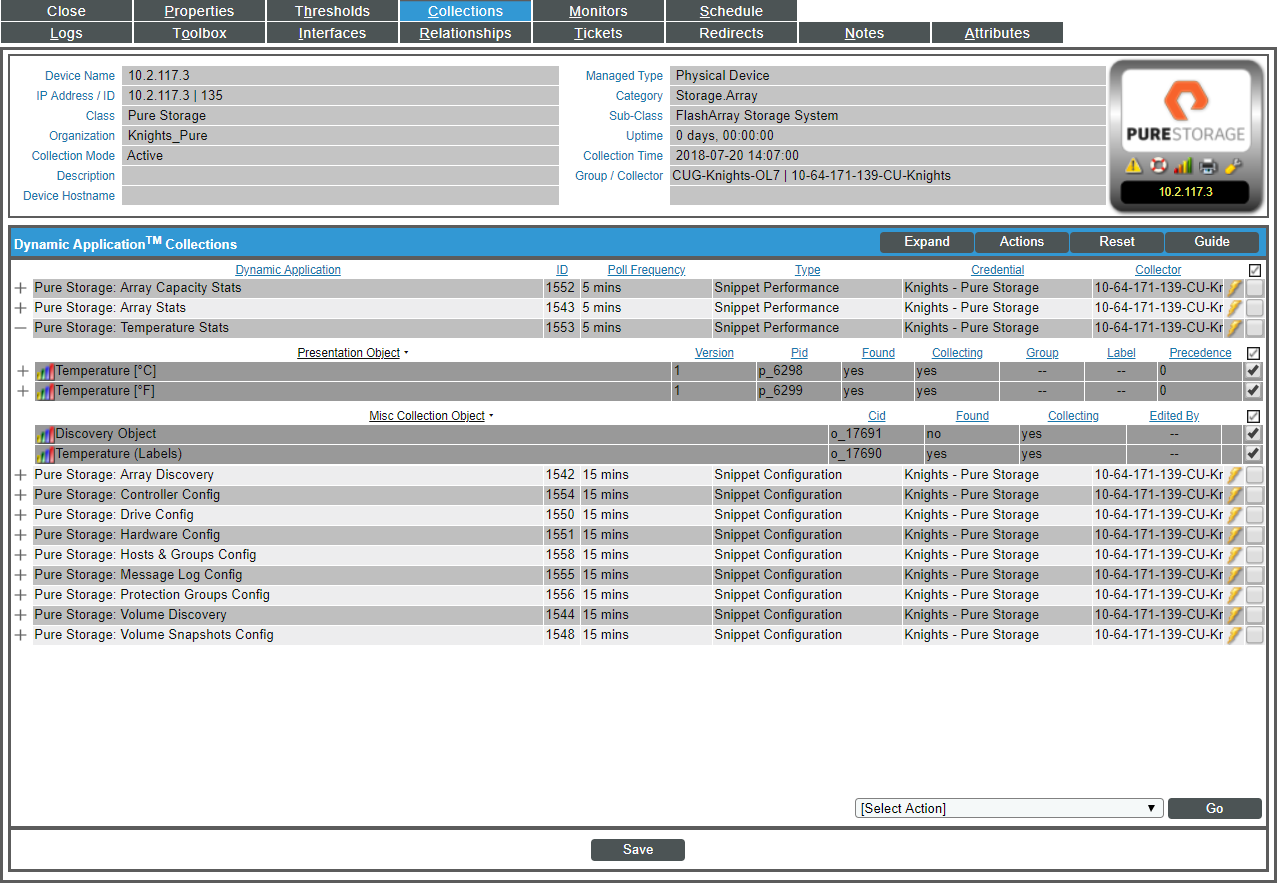Image resolution: width=1278 pixels, height=884 pixels.
Task: Switch to the Interfaces tab
Action: point(332,32)
